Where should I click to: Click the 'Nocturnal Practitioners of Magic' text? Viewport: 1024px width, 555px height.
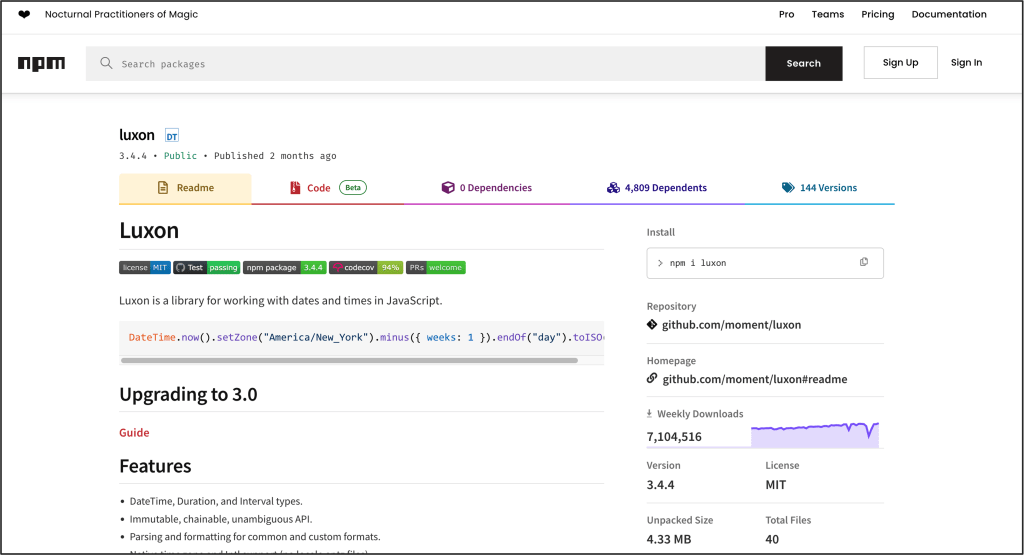coord(121,14)
